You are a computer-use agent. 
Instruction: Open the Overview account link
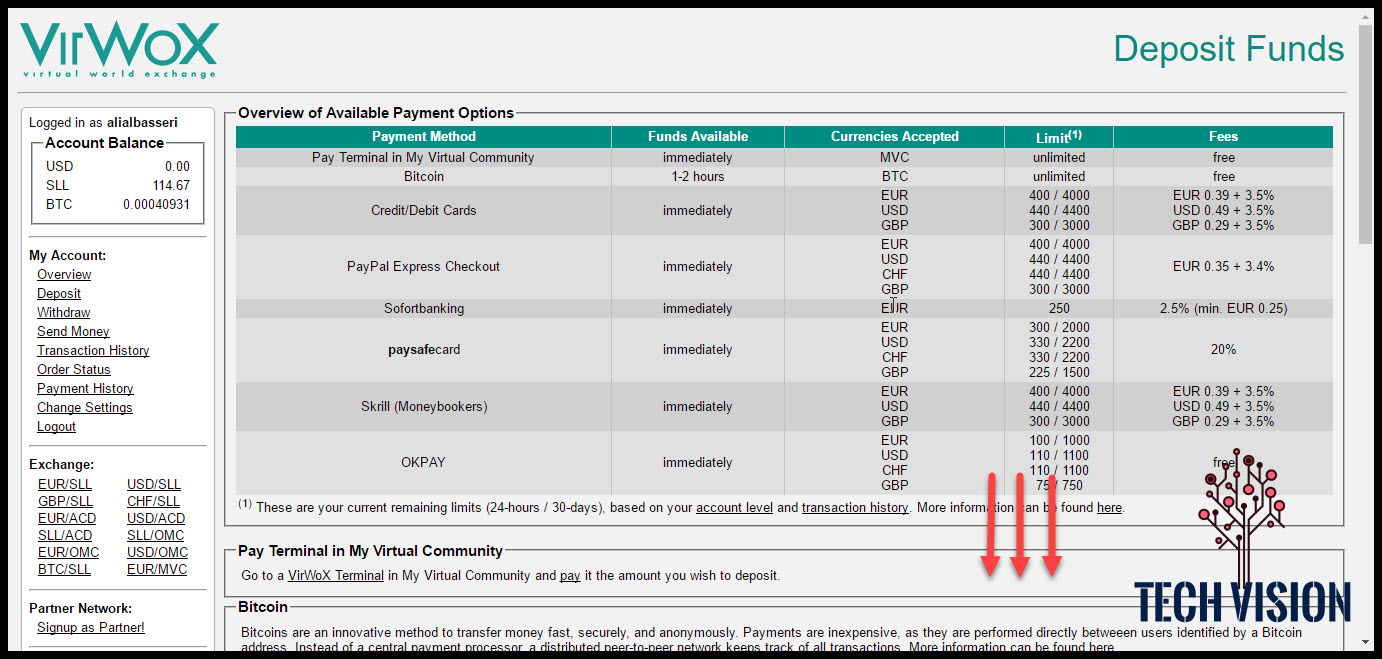click(64, 274)
